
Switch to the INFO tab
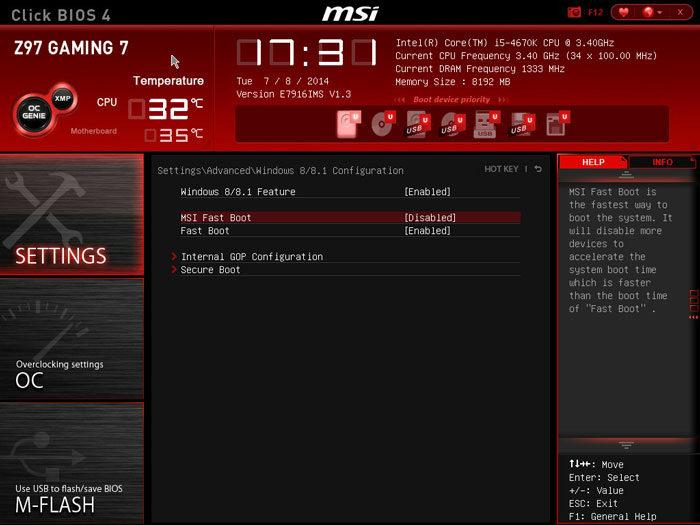click(662, 162)
